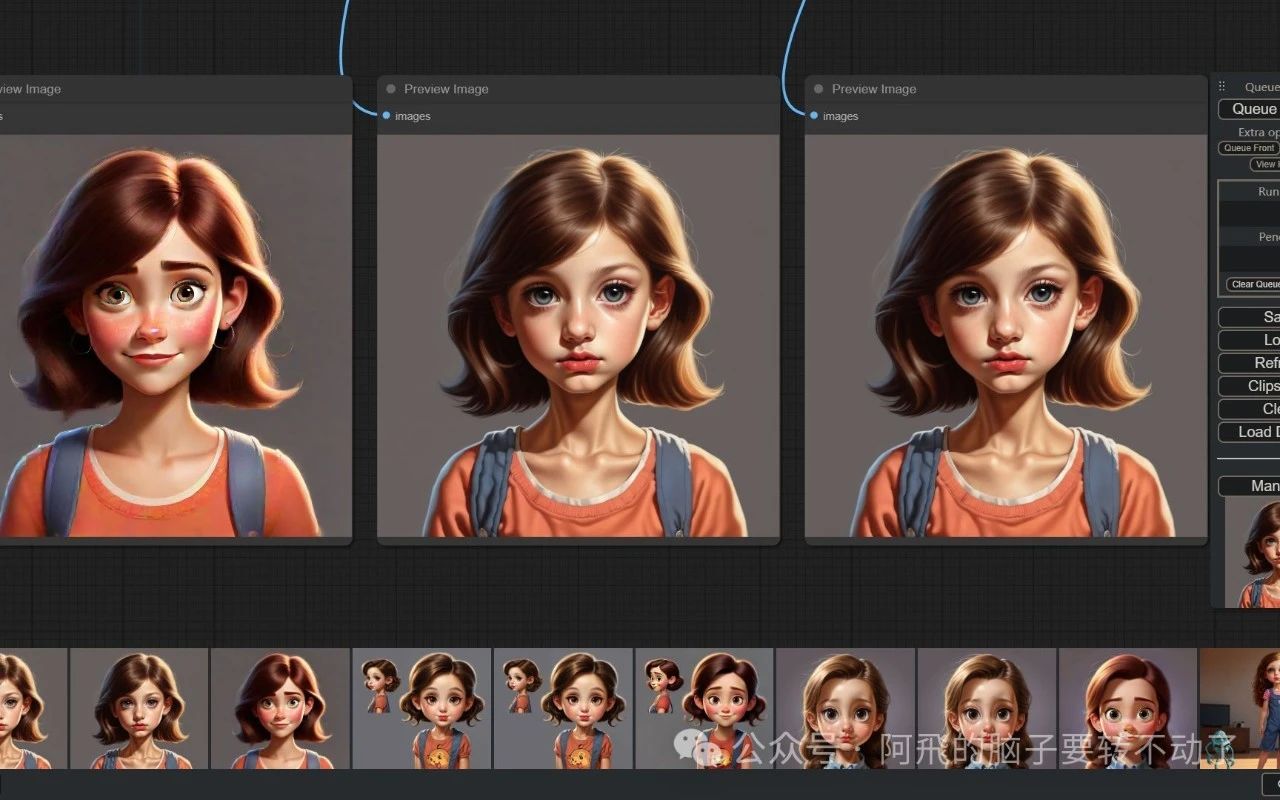Click the Load button below Save
The height and width of the screenshot is (800, 1280).
tap(1249, 340)
